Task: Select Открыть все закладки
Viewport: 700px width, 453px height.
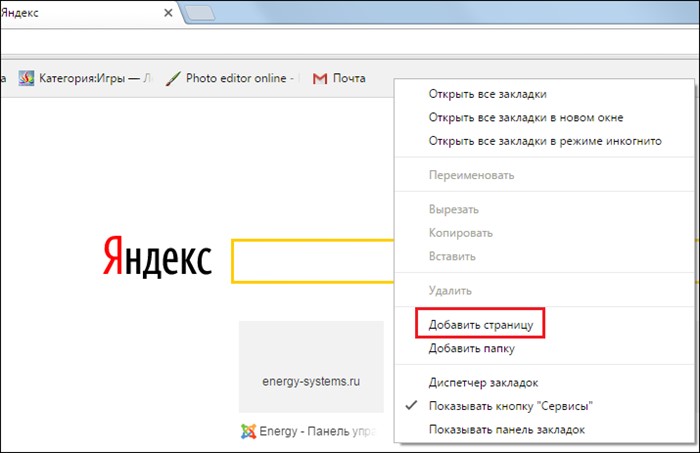Action: pyautogui.click(x=487, y=94)
